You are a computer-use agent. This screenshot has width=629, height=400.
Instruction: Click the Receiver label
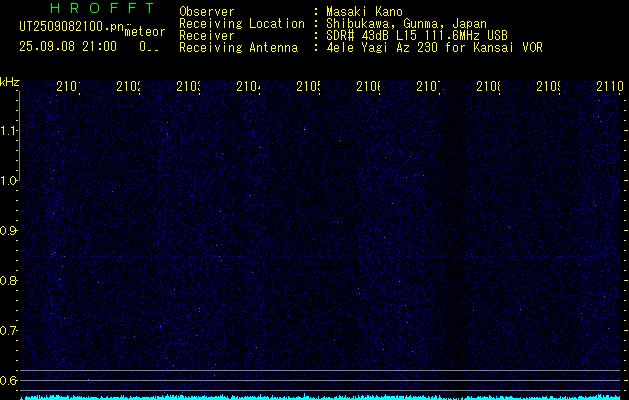(207, 36)
